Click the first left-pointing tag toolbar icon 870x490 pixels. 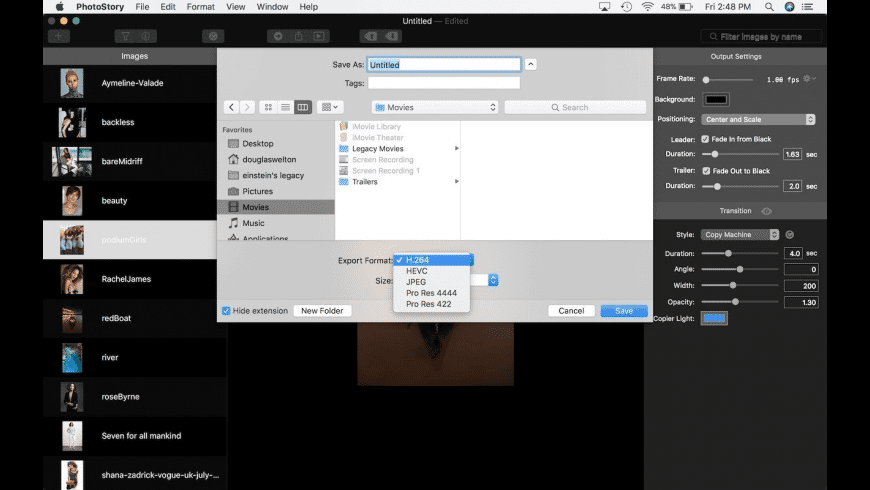(x=371, y=36)
